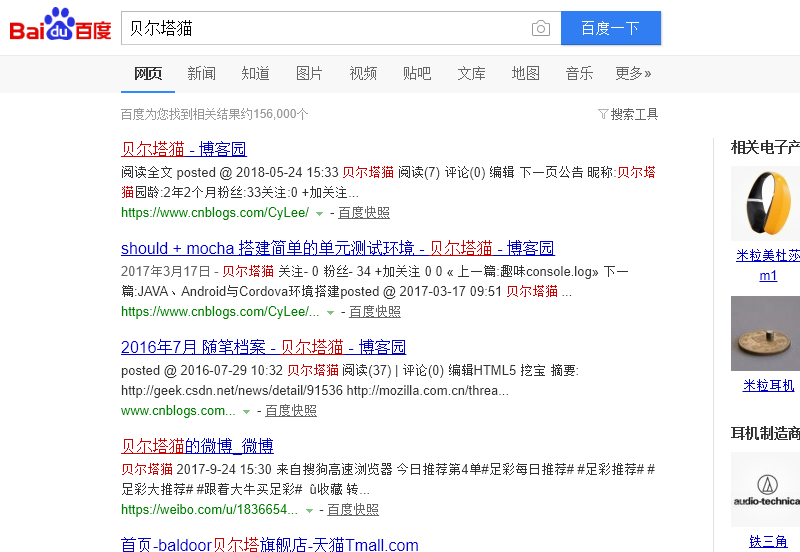
Task: Open the 音乐 tab
Action: [579, 73]
